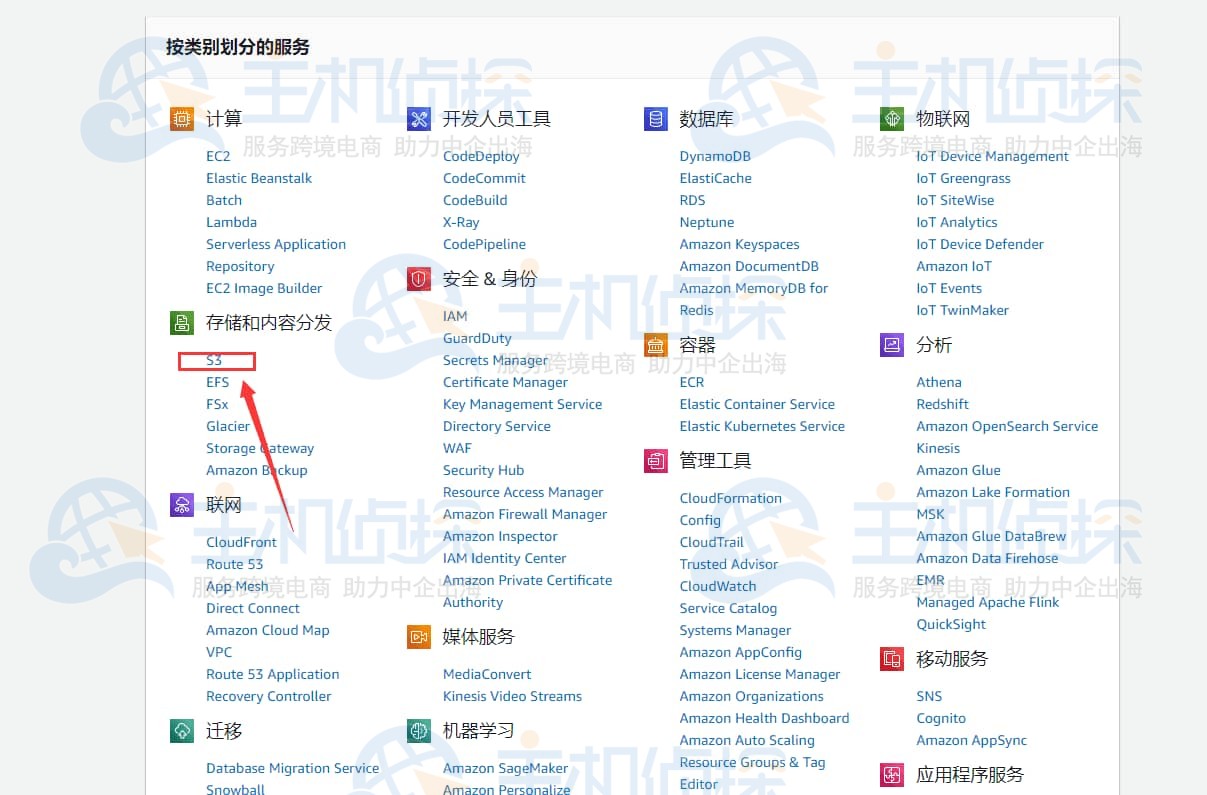Navigate to CloudWatch service

click(717, 586)
